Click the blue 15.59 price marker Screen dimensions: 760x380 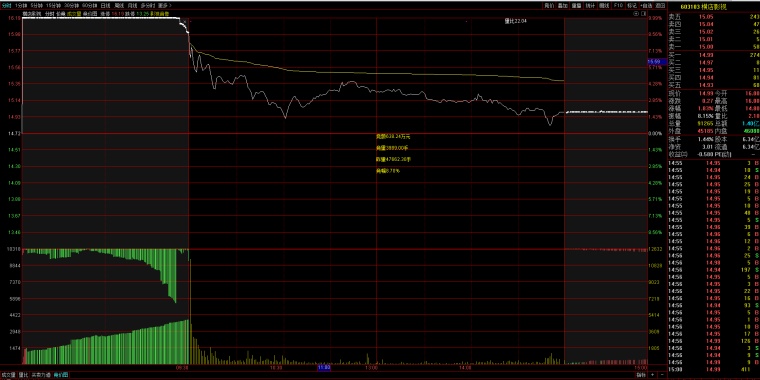coord(654,62)
